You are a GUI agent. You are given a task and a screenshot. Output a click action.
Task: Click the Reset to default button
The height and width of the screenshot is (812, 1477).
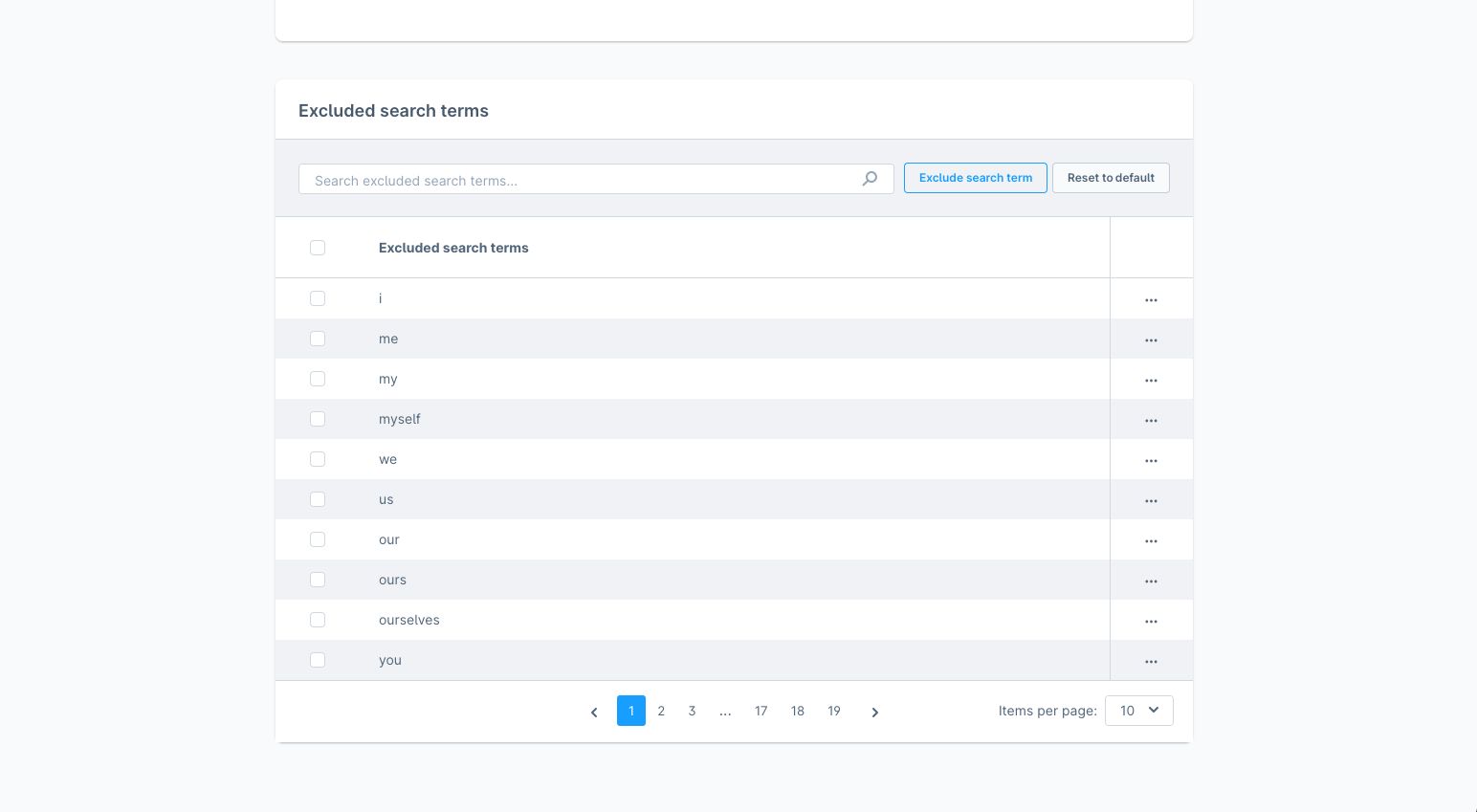pos(1111,178)
